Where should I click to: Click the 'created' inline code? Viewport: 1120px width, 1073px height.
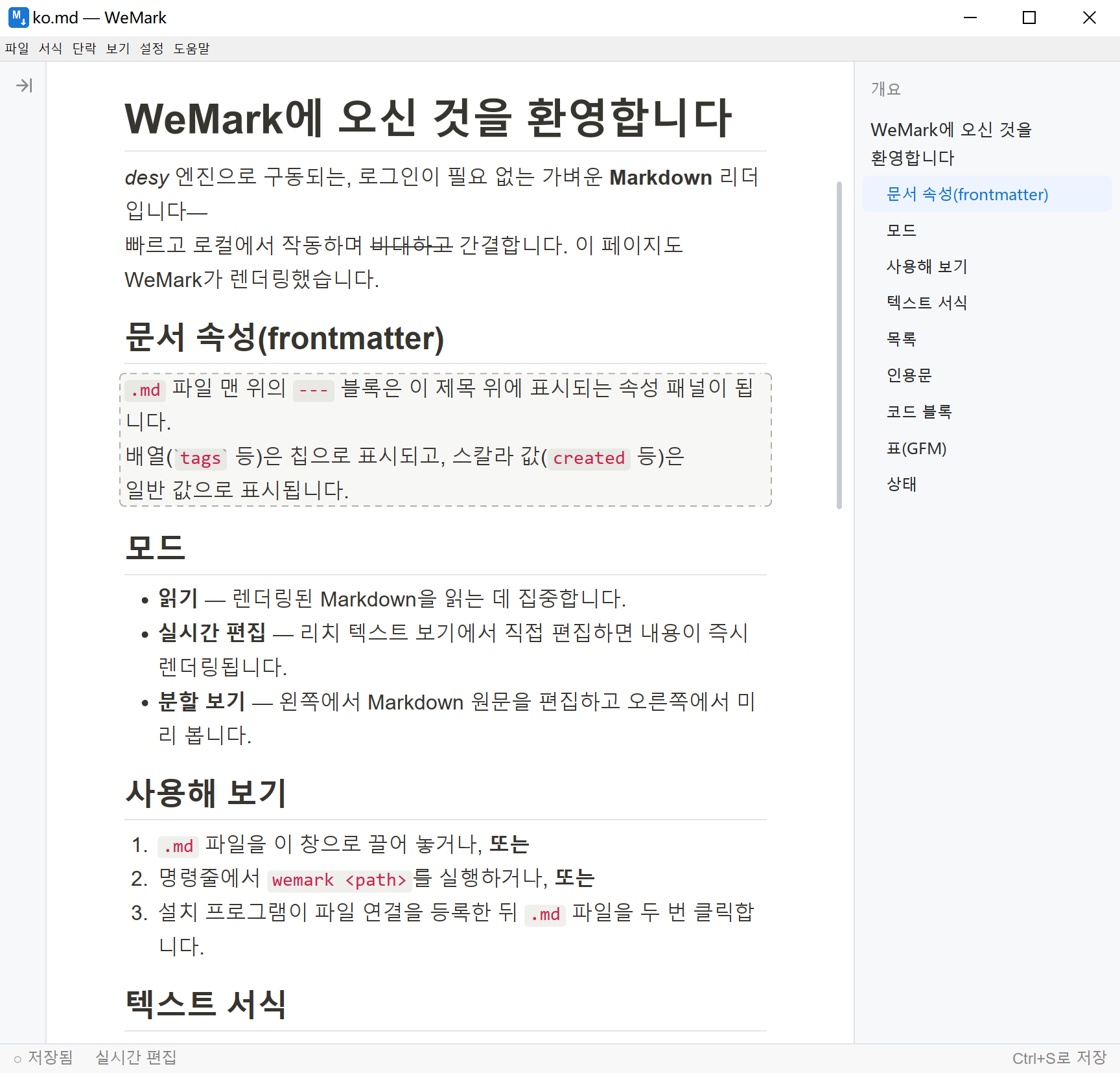point(589,458)
